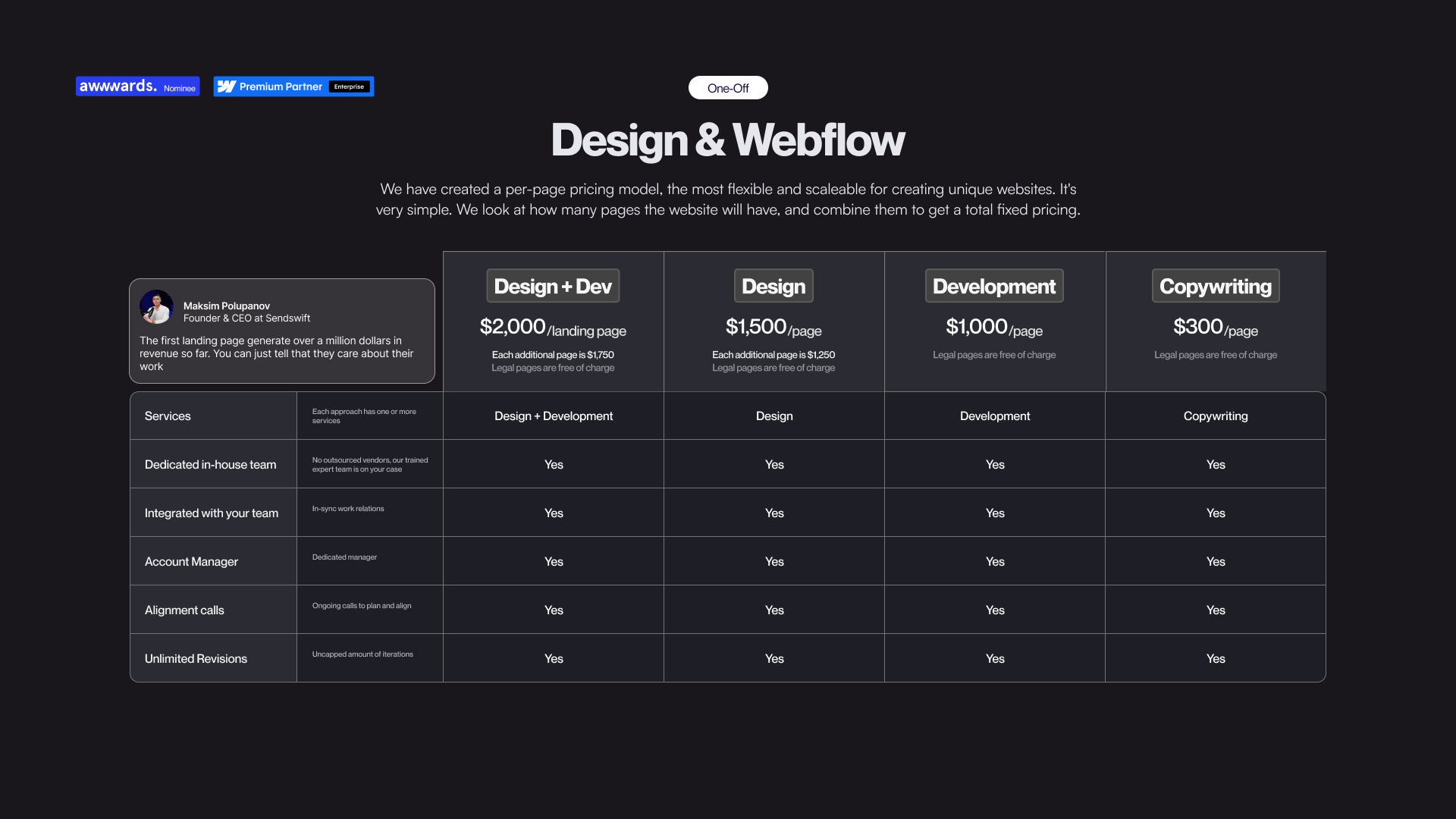
Task: Select the Copywriting plan header
Action: point(1216,286)
